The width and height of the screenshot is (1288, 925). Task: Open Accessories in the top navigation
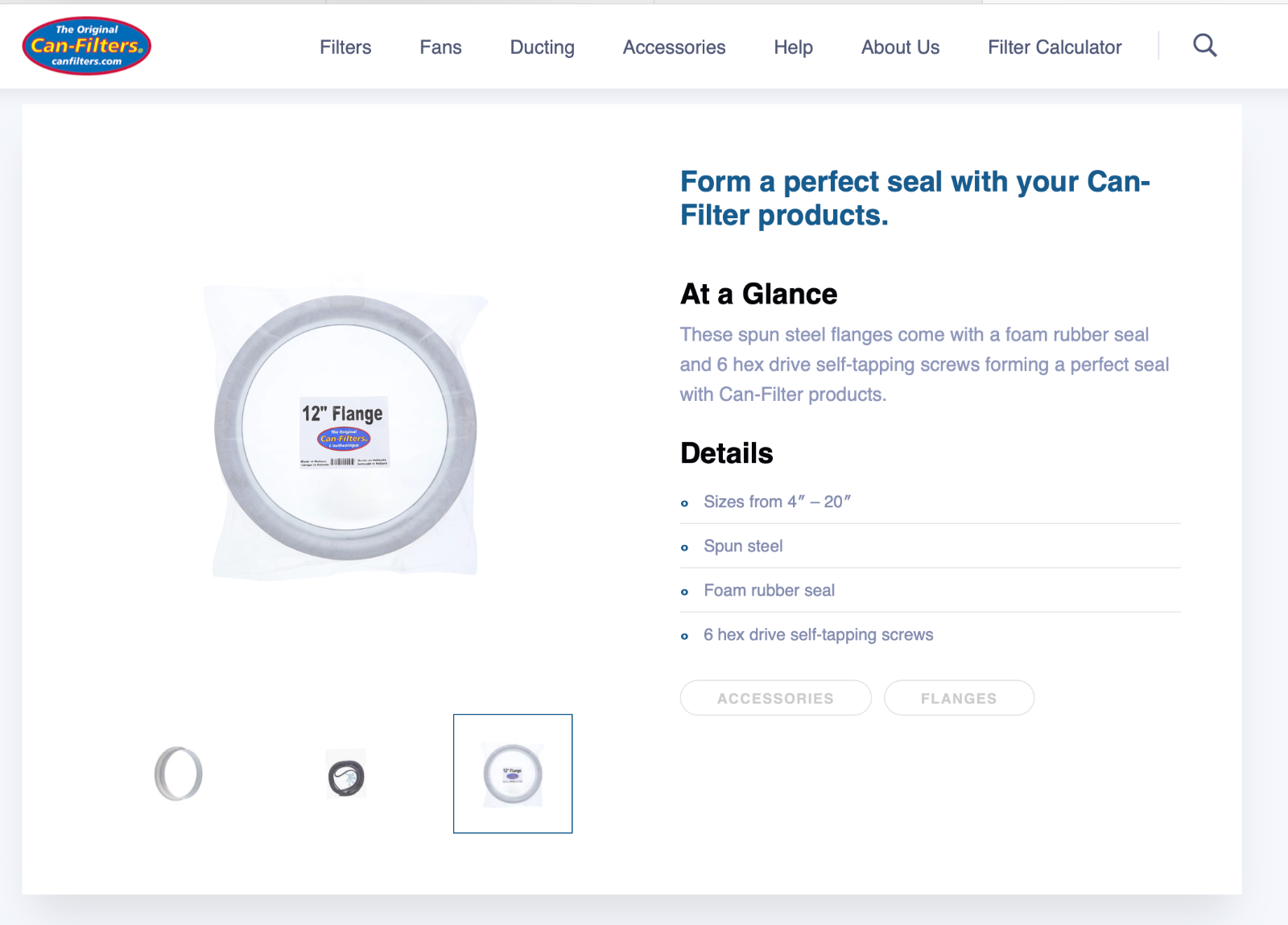coord(674,47)
